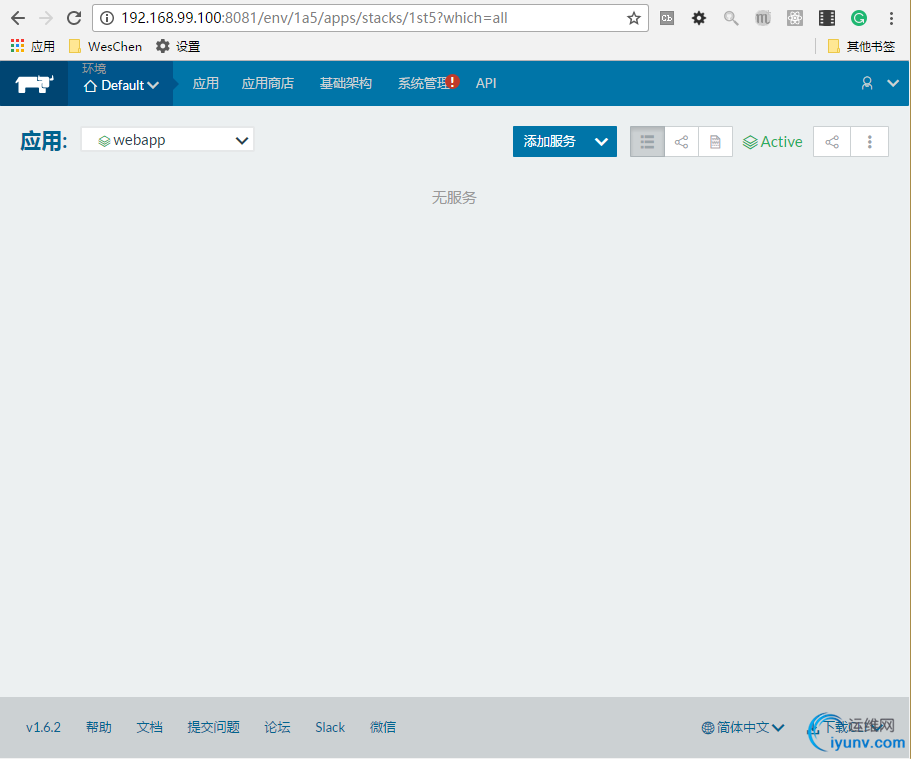
Task: Click the React devtools extension icon
Action: [795, 18]
